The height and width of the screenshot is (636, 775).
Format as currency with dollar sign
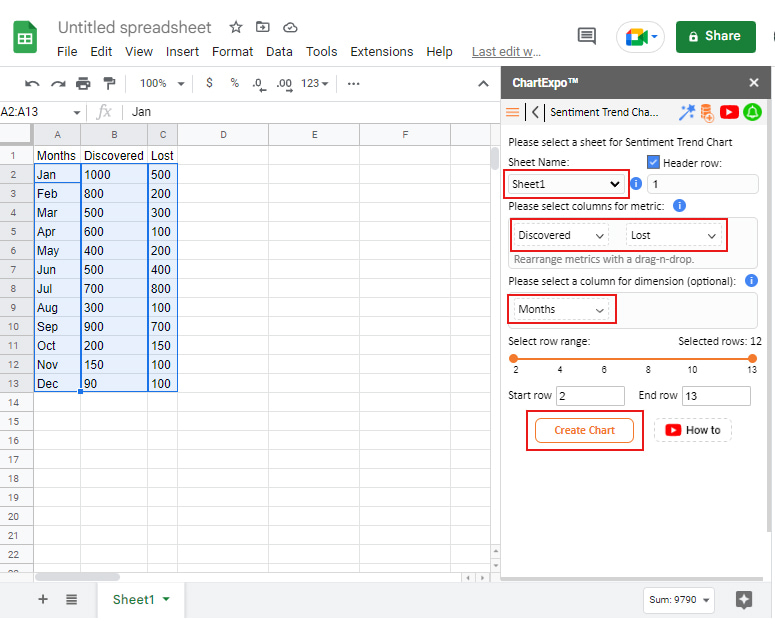(210, 83)
